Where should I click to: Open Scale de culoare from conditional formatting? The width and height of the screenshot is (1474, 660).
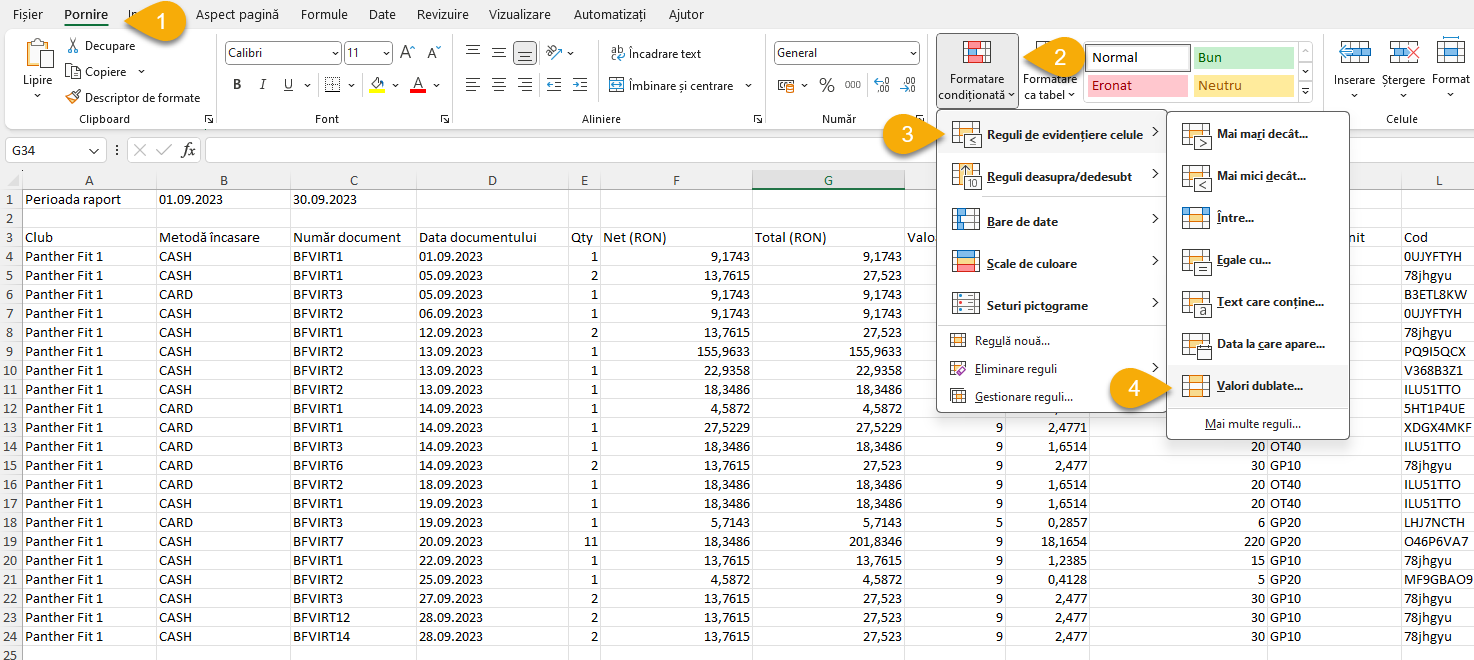pyautogui.click(x=1031, y=262)
